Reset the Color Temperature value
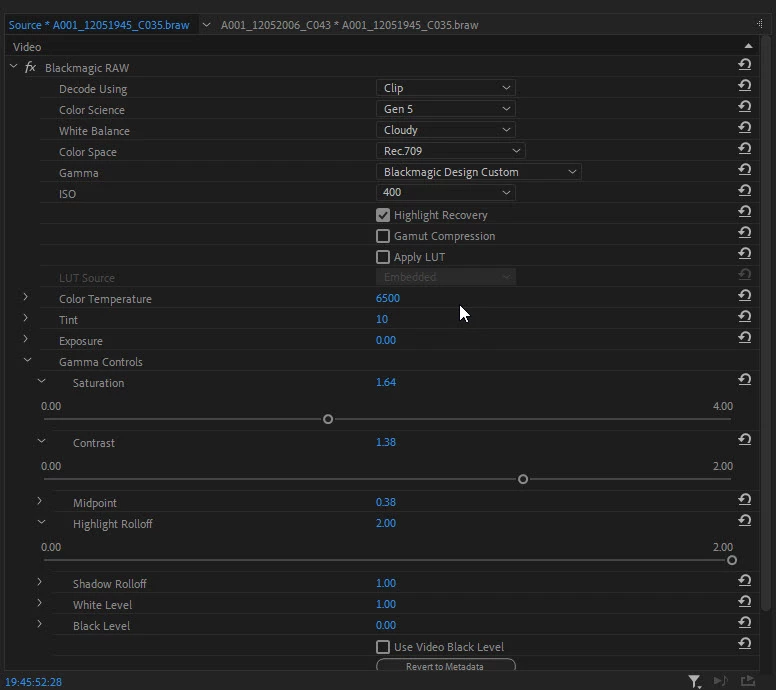 pos(744,296)
